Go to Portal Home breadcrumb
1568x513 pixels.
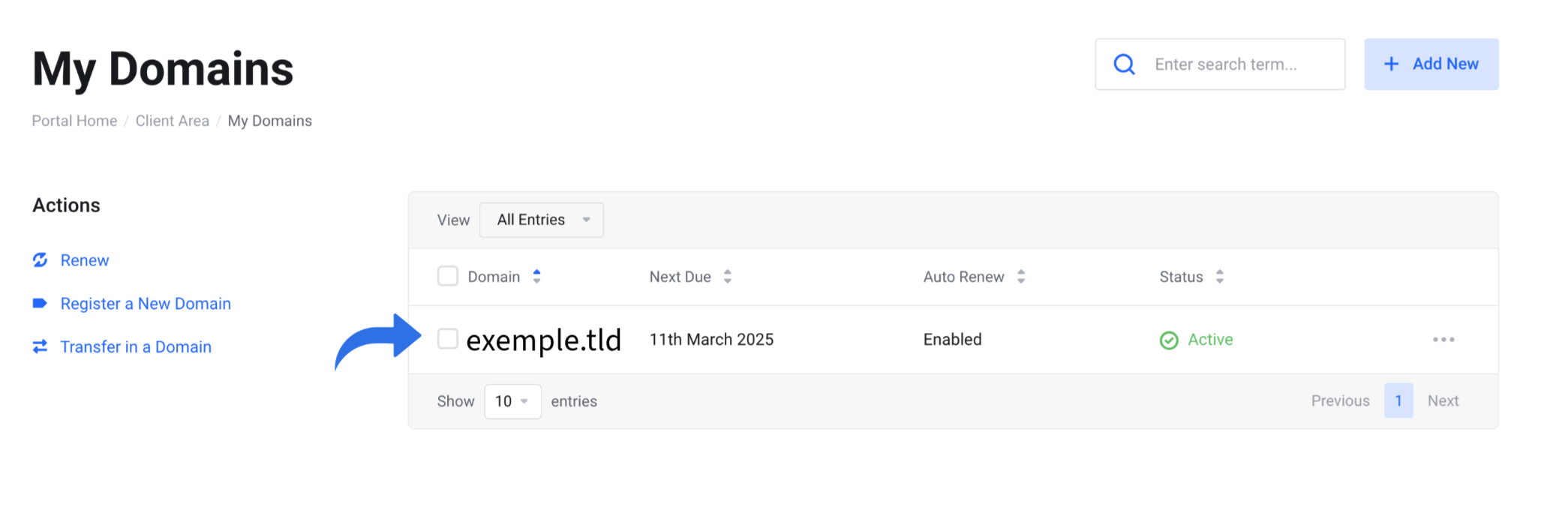click(x=74, y=121)
